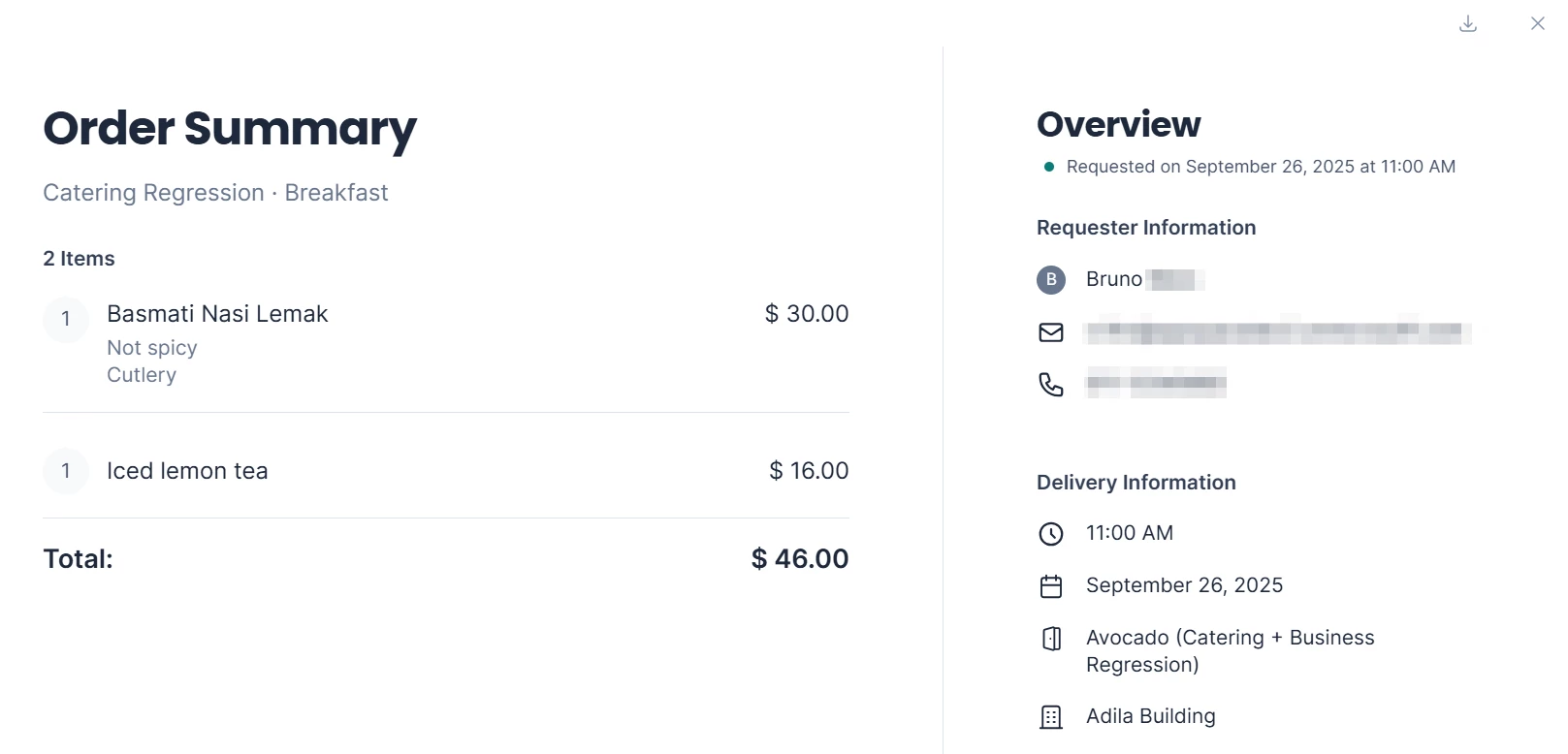The image size is (1568, 754).
Task: Select the Basmati Nasi Lemak item
Action: point(217,314)
